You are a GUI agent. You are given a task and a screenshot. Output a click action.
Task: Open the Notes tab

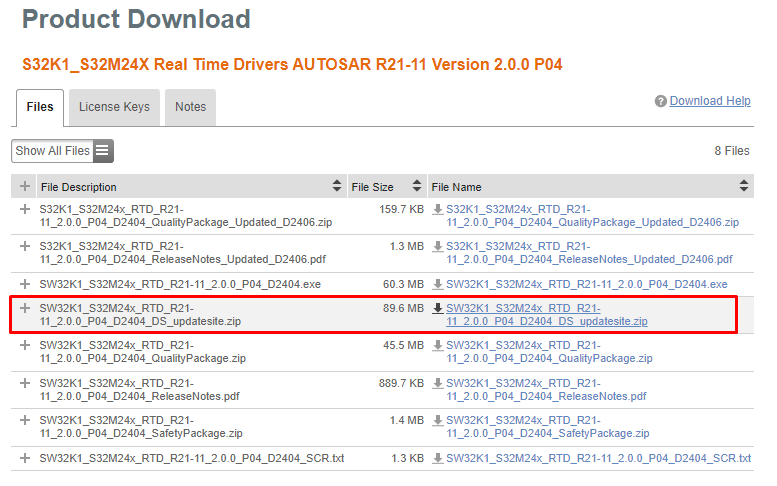tap(190, 107)
